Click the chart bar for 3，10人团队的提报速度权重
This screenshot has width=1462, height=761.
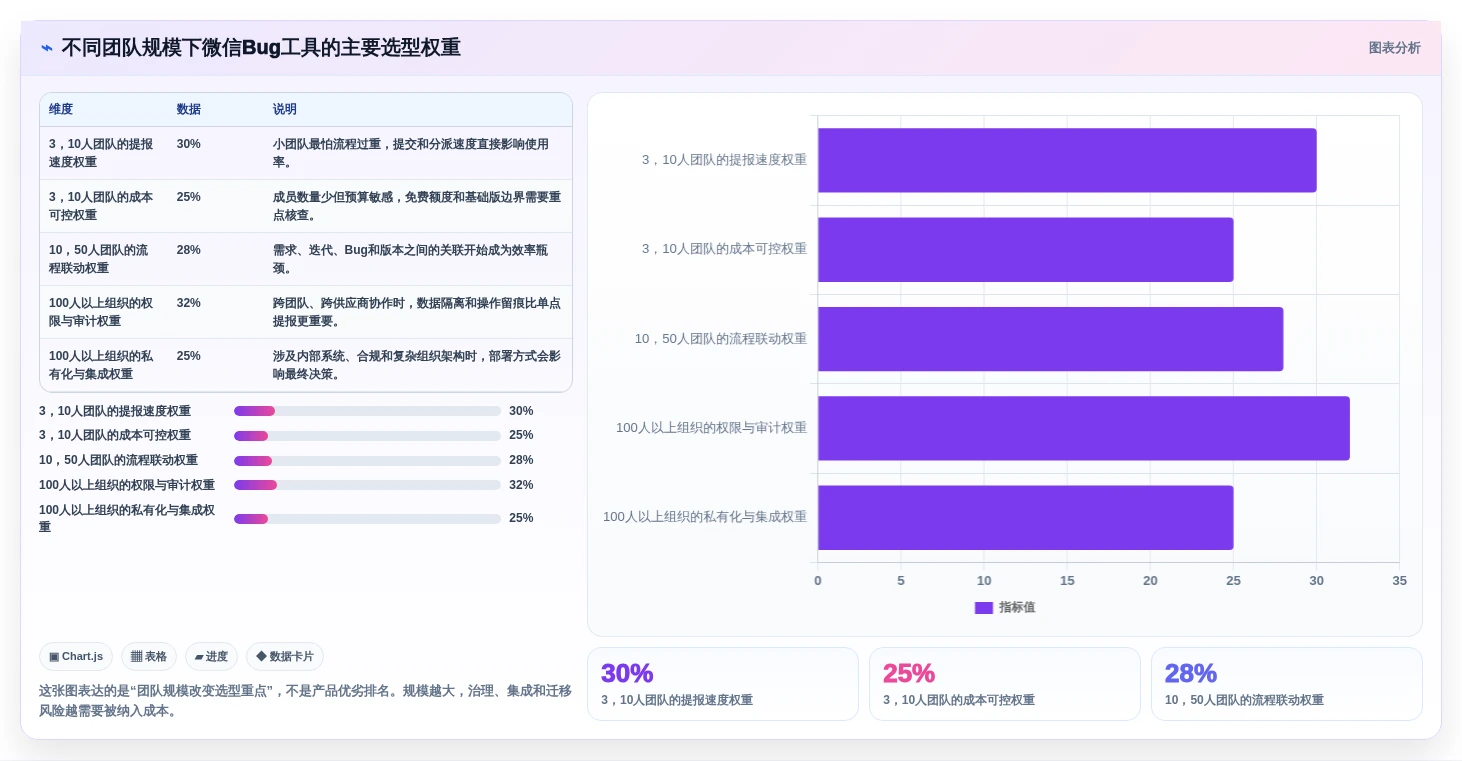1067,160
